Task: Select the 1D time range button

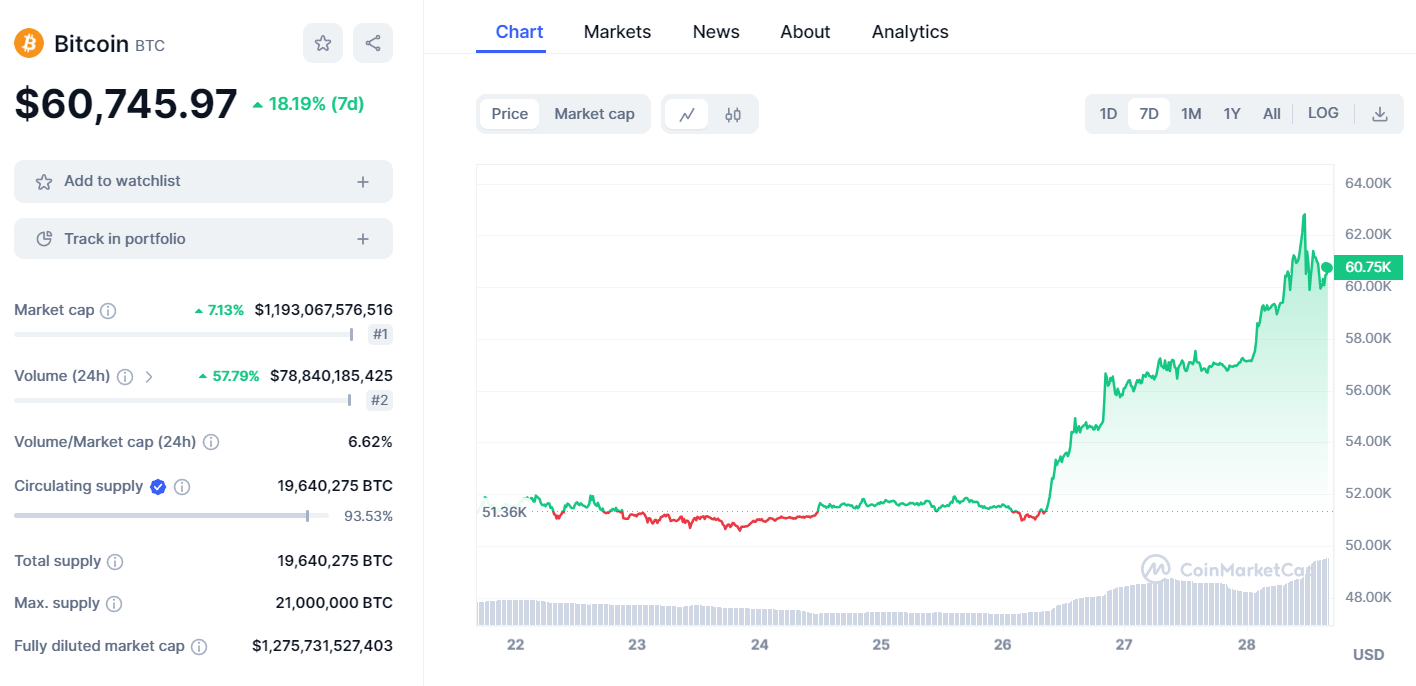Action: tap(1108, 114)
